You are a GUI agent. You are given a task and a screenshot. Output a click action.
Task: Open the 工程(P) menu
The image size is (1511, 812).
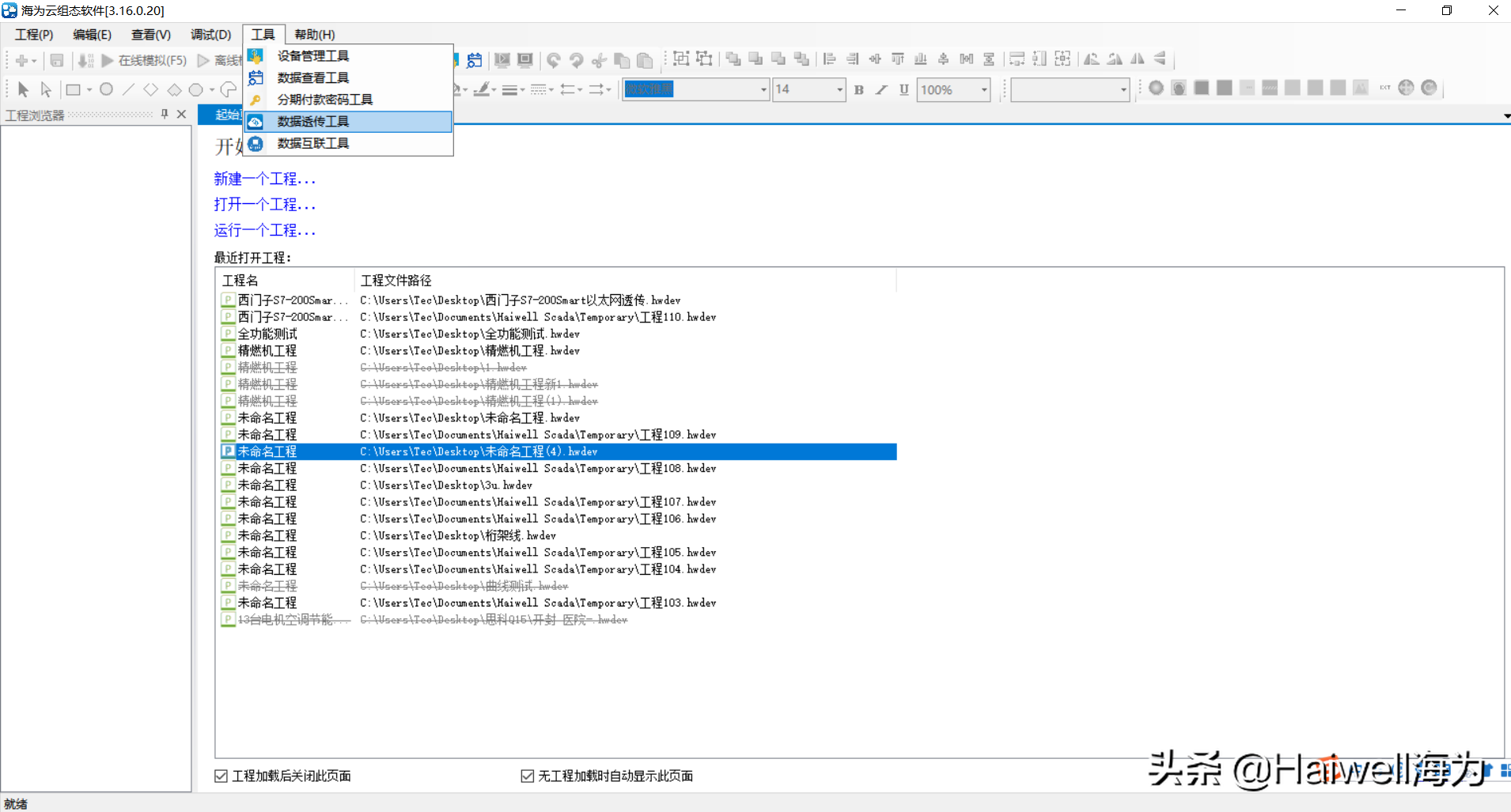(x=34, y=35)
